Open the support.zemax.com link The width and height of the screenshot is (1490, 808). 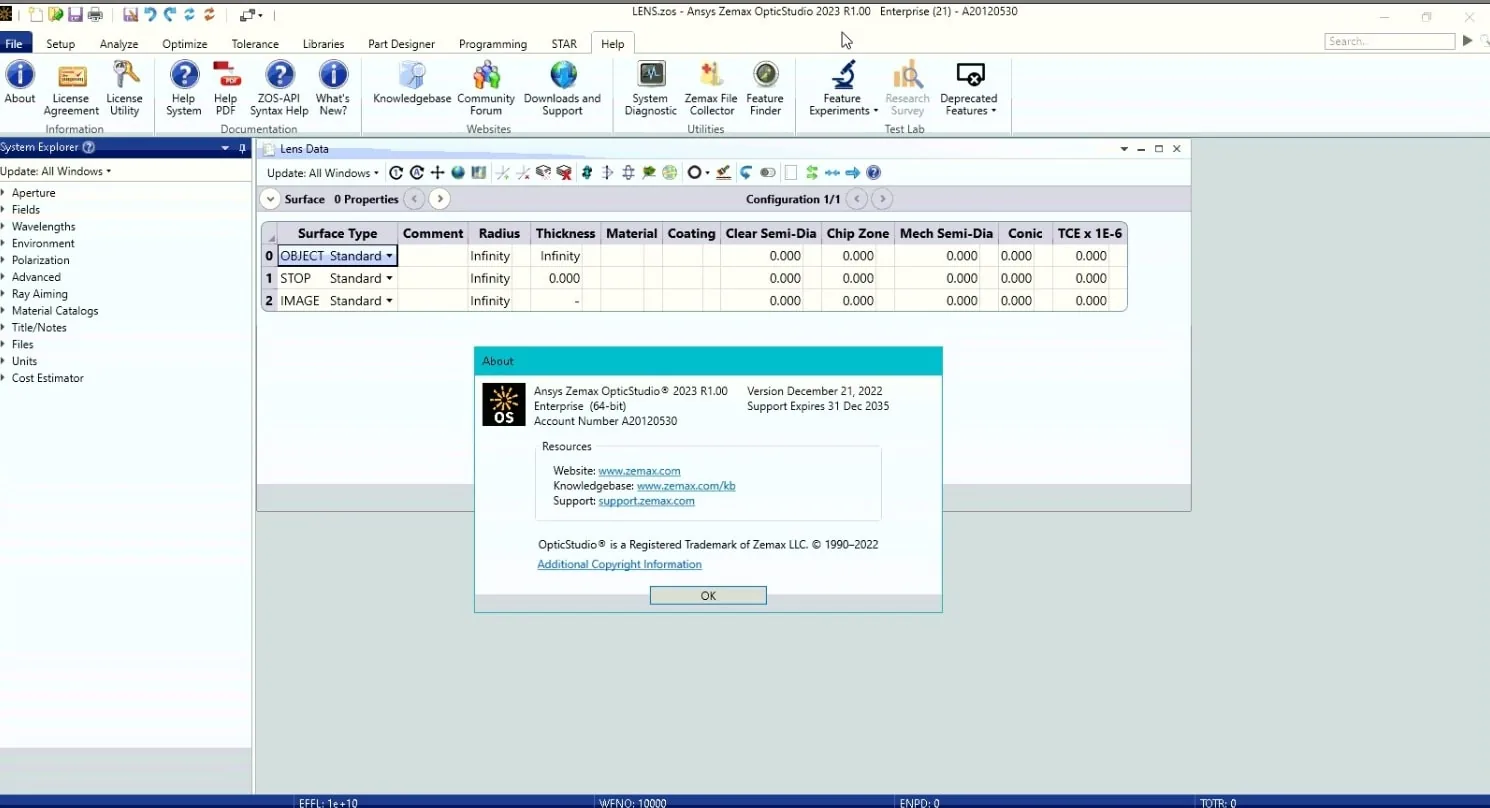[646, 501]
